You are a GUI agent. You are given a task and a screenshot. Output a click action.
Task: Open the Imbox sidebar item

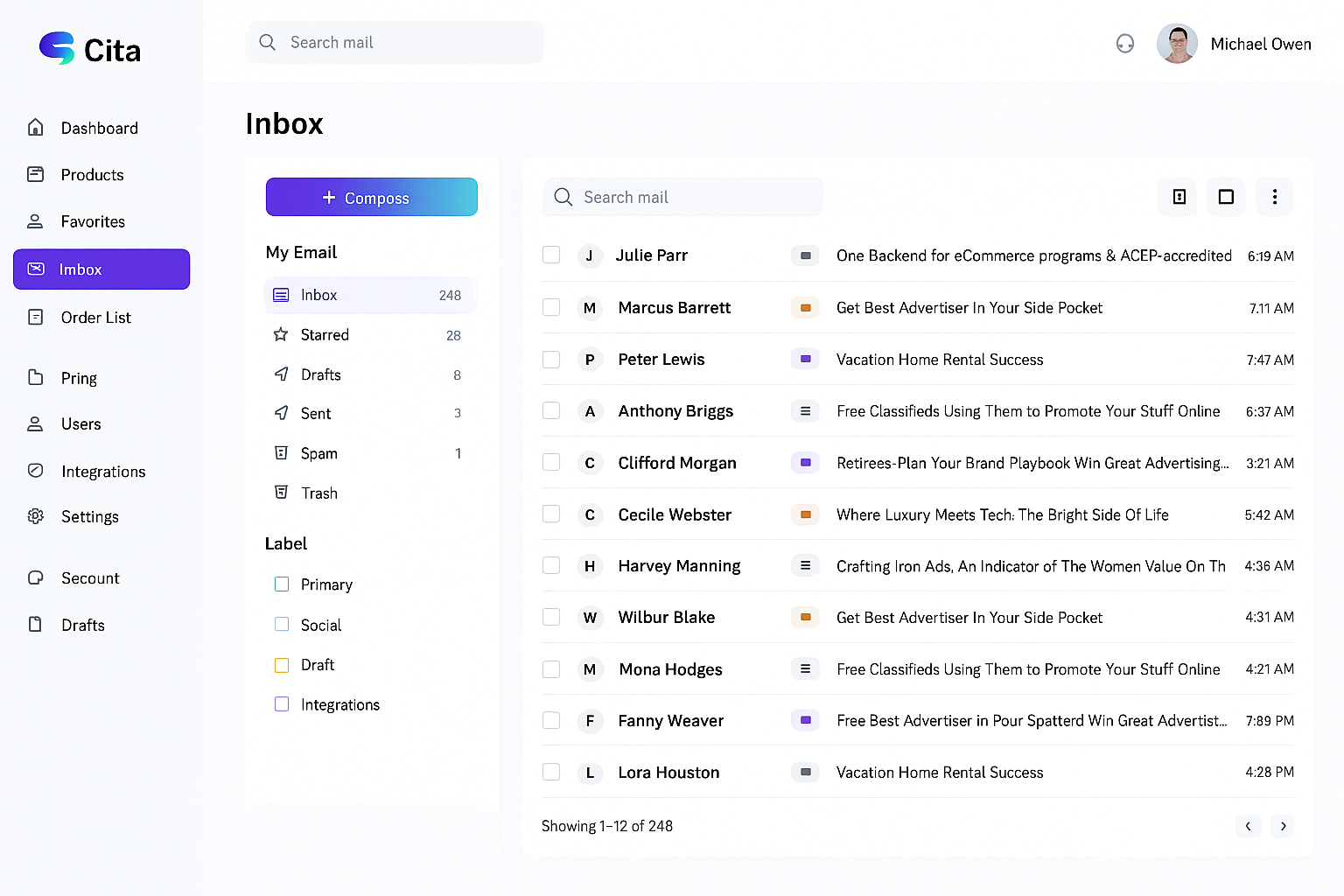pos(101,269)
